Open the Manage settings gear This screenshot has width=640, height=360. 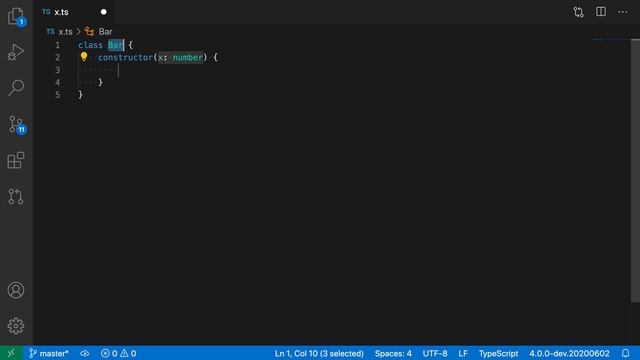coord(16,326)
